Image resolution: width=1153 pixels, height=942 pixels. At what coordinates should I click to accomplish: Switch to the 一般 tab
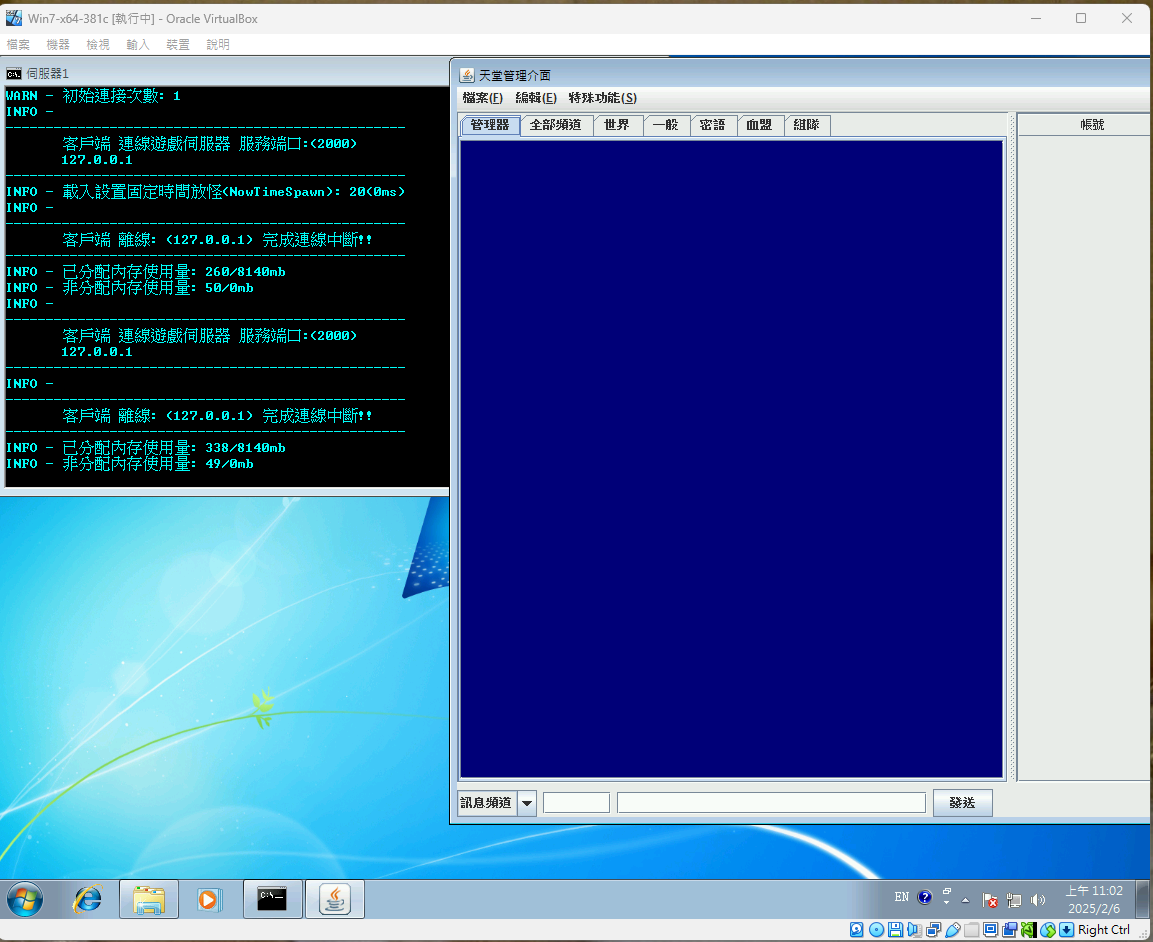coord(666,125)
